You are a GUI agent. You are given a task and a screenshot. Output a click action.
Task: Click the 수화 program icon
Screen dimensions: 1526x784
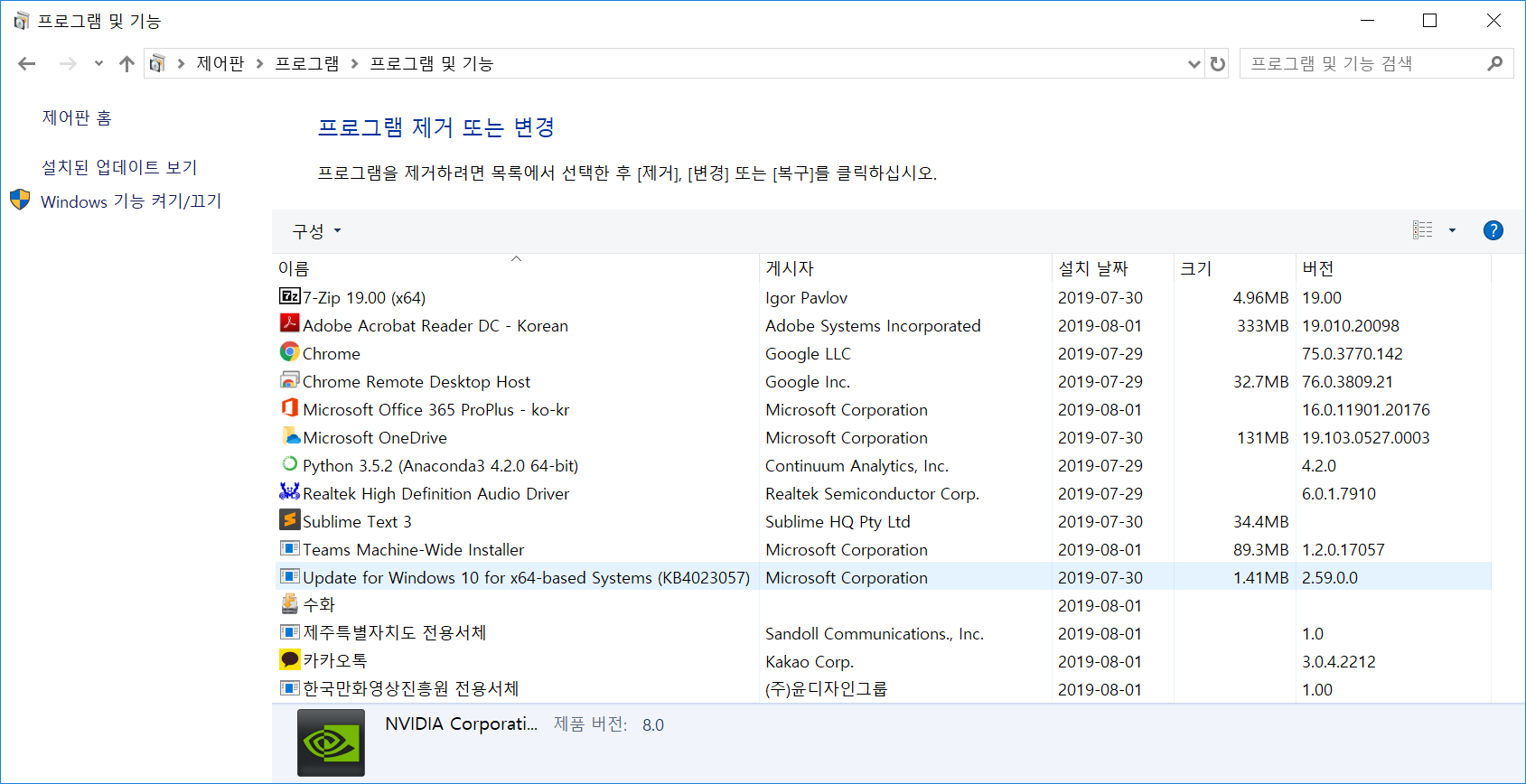click(x=289, y=603)
